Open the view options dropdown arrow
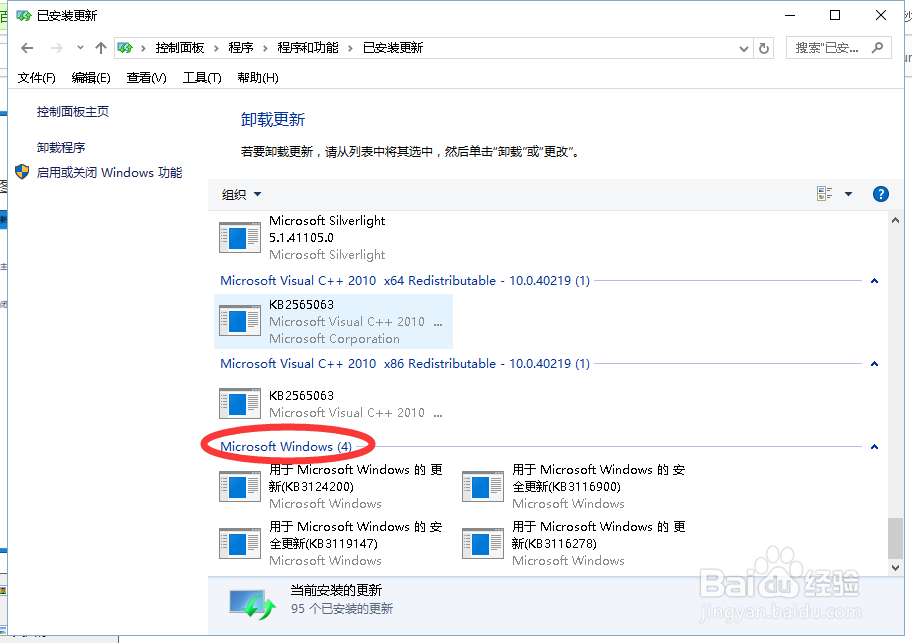The height and width of the screenshot is (643, 912). click(x=849, y=194)
